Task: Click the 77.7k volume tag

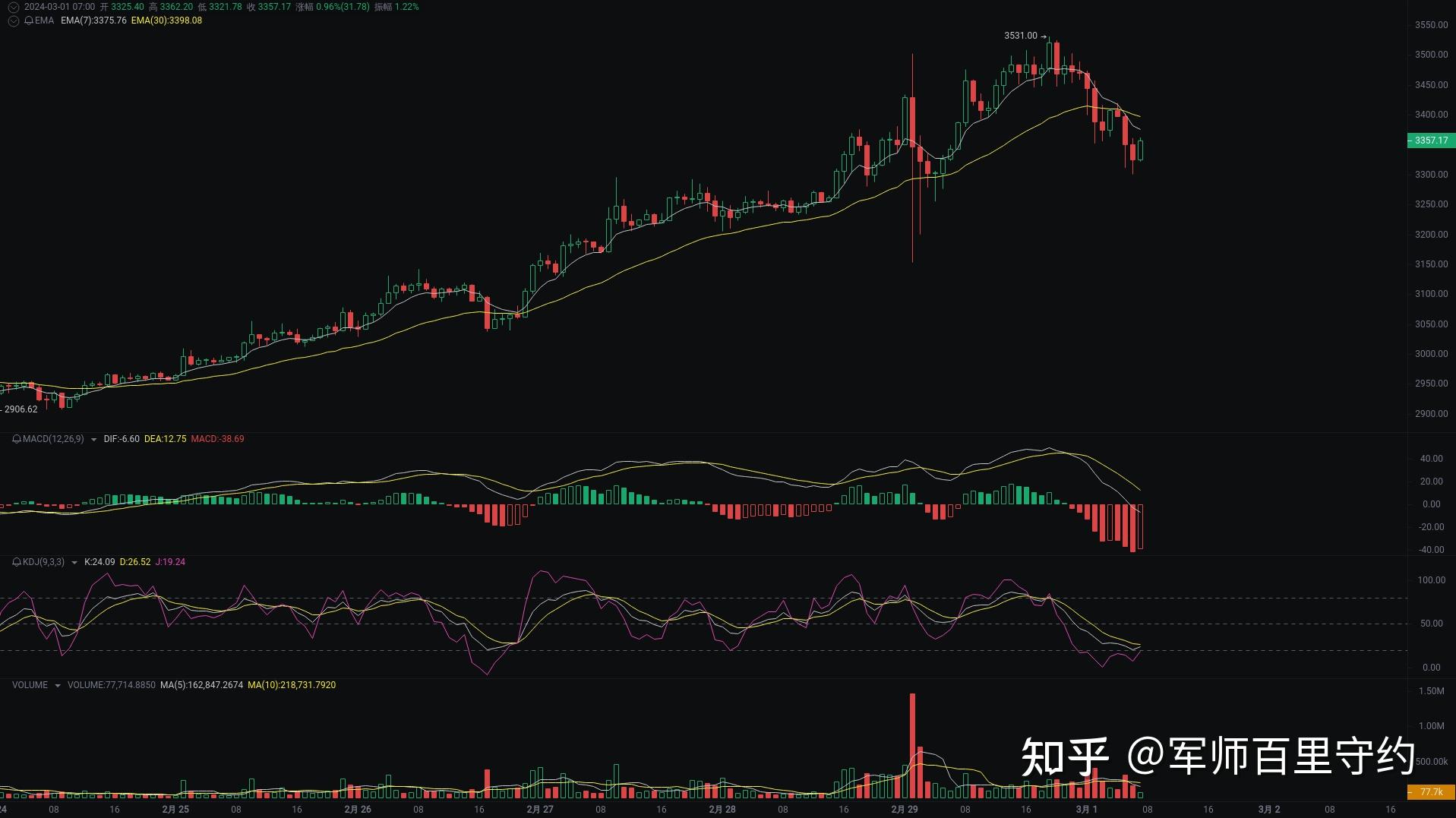Action: (1431, 792)
